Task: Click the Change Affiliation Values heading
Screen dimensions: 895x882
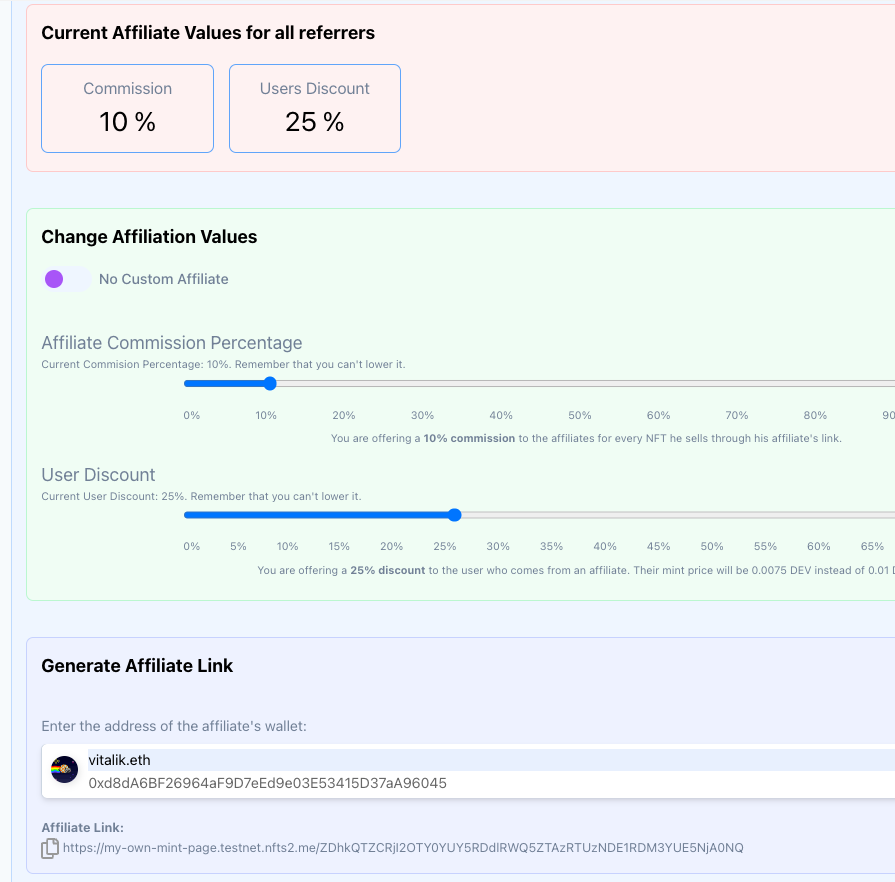Action: [149, 237]
